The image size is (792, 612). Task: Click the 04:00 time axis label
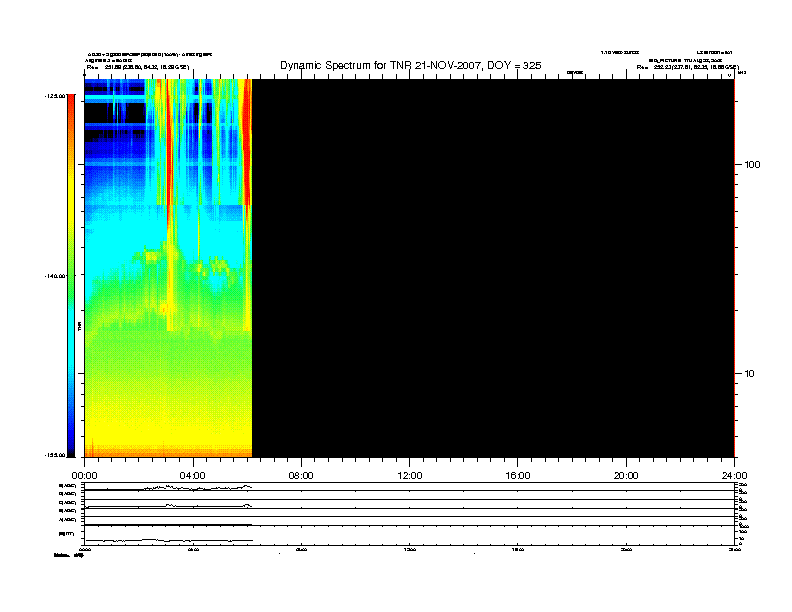(193, 476)
